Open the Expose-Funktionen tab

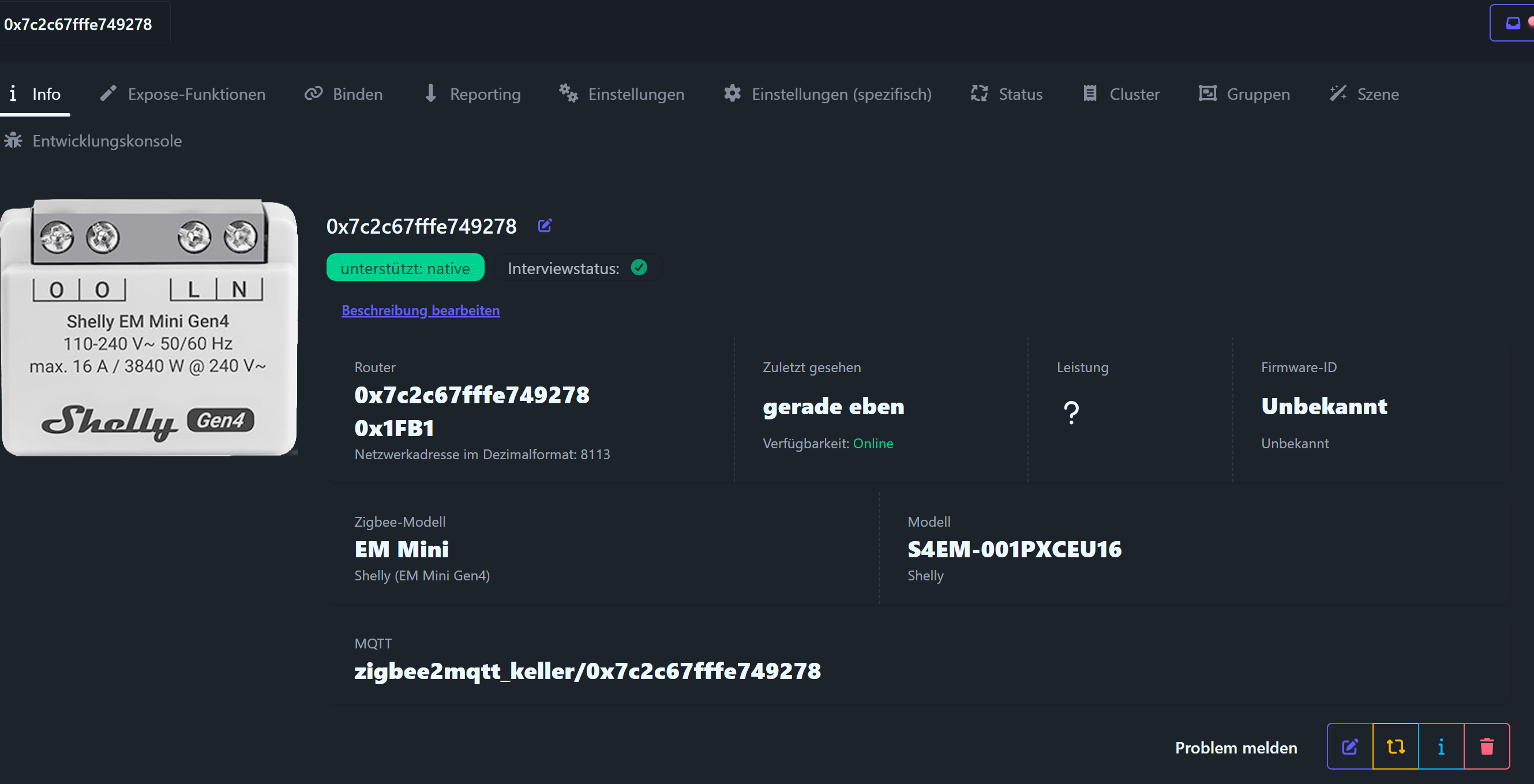(183, 94)
